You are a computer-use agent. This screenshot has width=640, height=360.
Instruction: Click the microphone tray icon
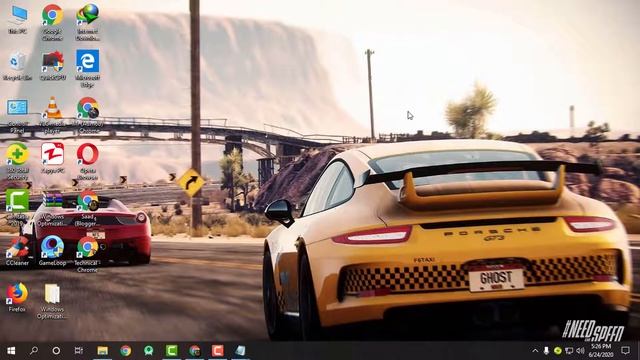point(546,351)
